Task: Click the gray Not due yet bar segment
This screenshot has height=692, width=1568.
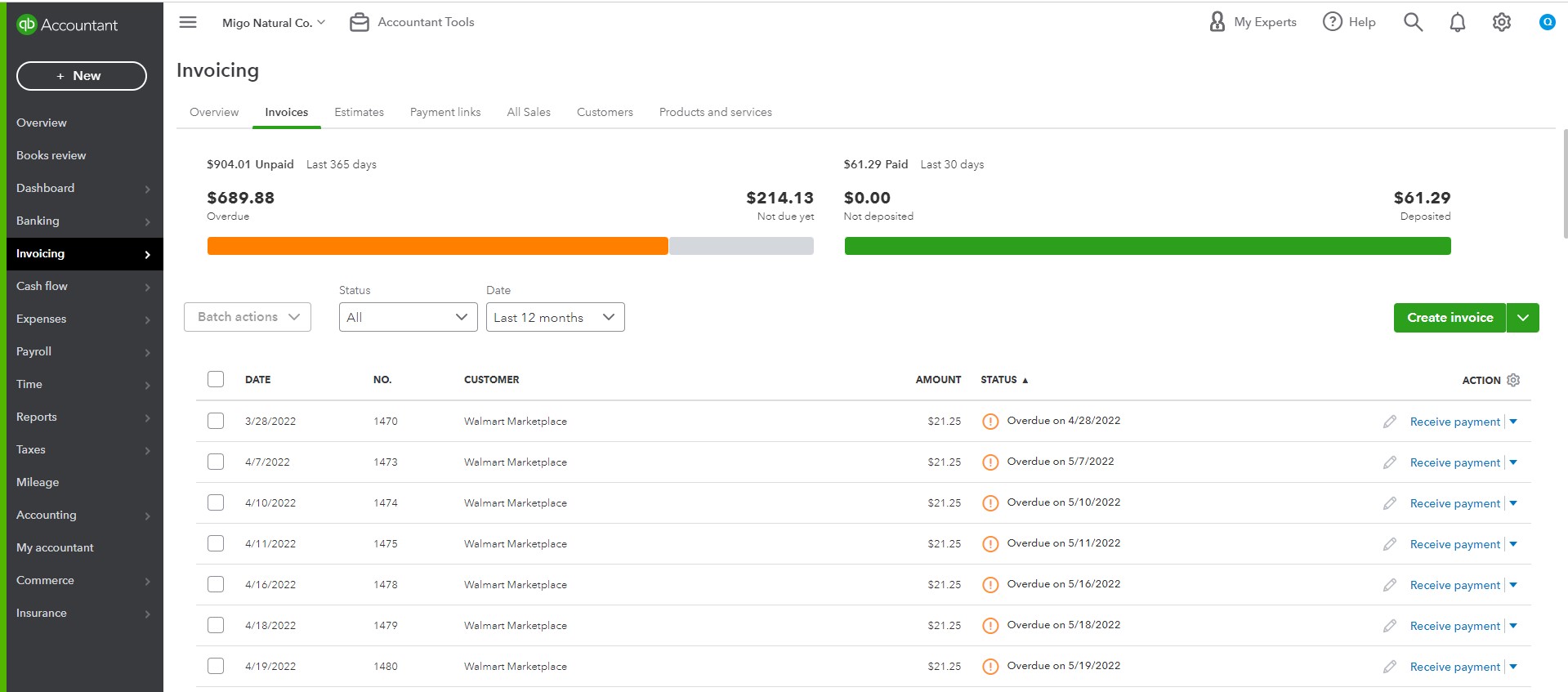Action: tap(741, 246)
